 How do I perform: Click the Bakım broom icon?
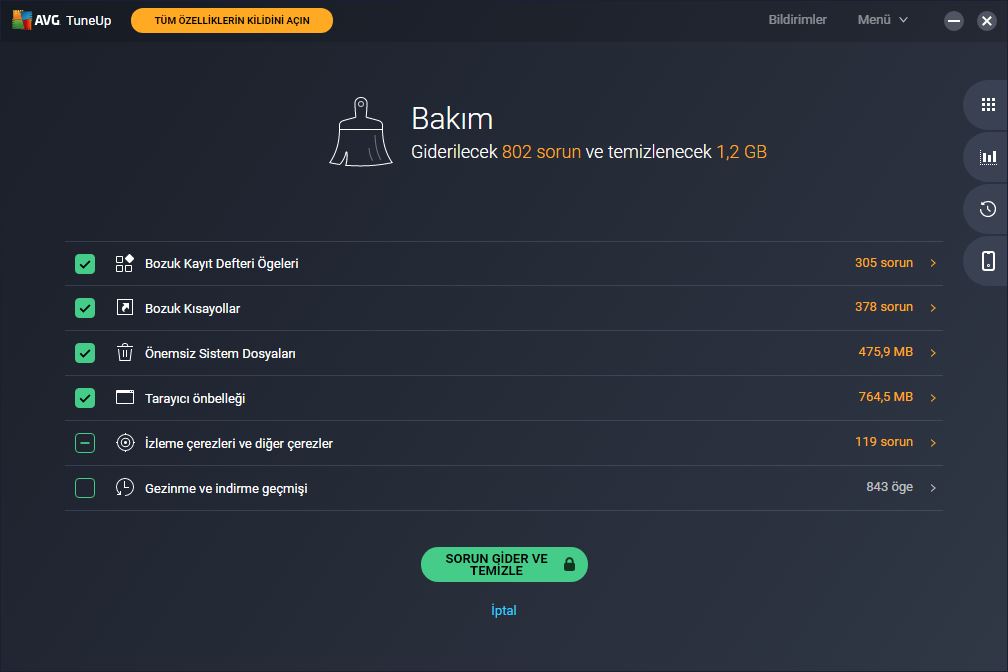click(x=361, y=132)
